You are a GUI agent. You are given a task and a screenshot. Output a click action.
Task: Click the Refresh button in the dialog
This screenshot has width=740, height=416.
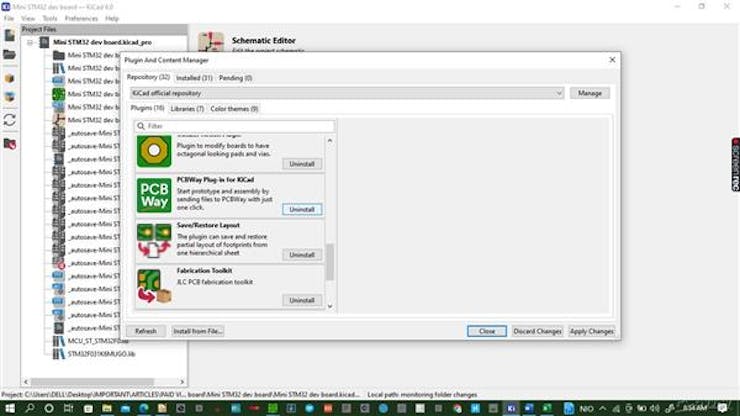click(145, 331)
